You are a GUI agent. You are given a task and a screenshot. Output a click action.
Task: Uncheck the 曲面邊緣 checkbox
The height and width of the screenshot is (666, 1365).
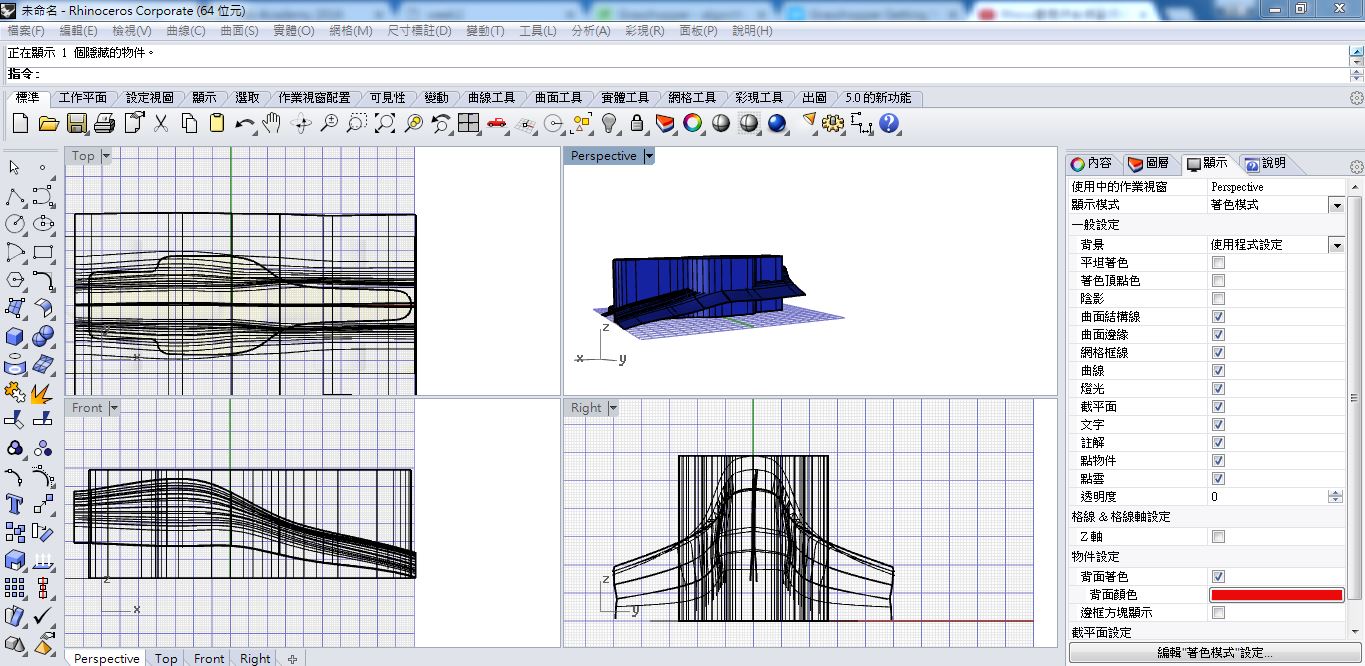tap(1218, 334)
